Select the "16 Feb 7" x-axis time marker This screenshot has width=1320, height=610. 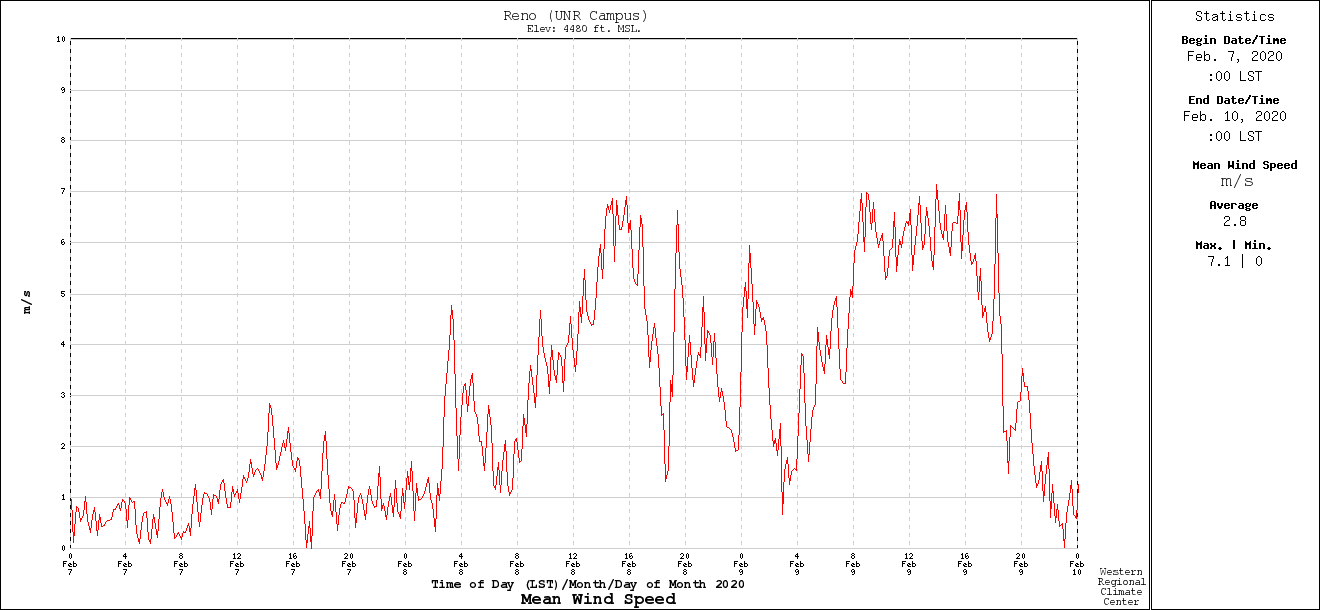(x=293, y=563)
